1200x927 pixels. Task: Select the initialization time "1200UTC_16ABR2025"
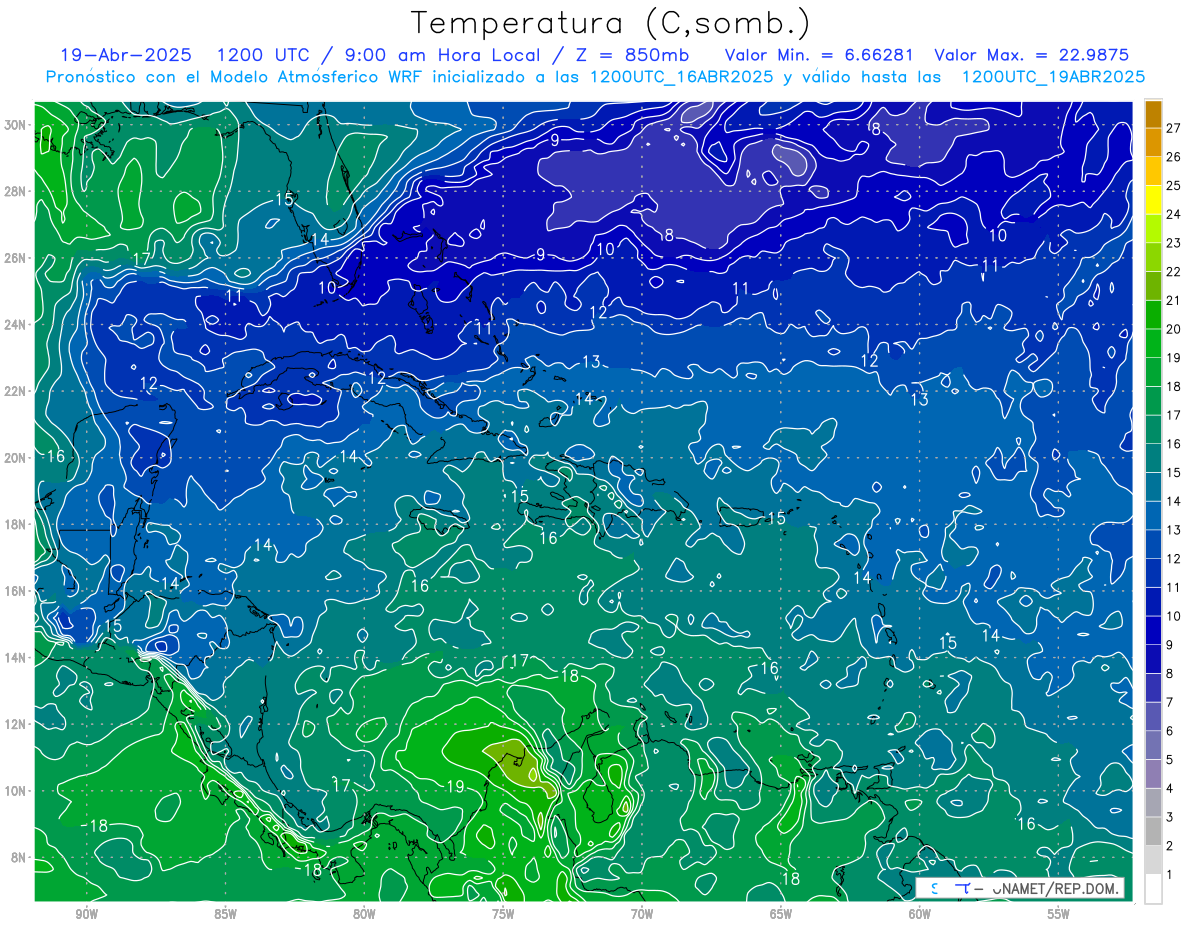pyautogui.click(x=681, y=77)
